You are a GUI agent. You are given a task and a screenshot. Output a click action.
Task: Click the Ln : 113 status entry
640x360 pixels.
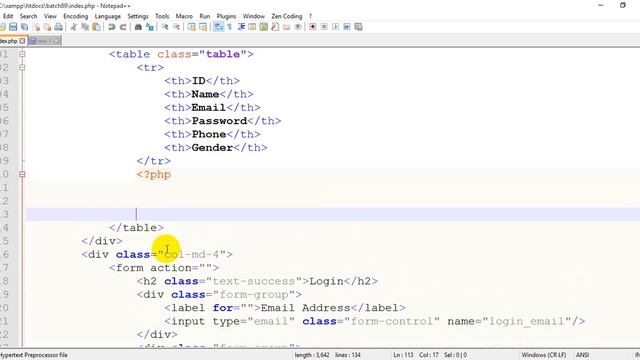point(403,355)
